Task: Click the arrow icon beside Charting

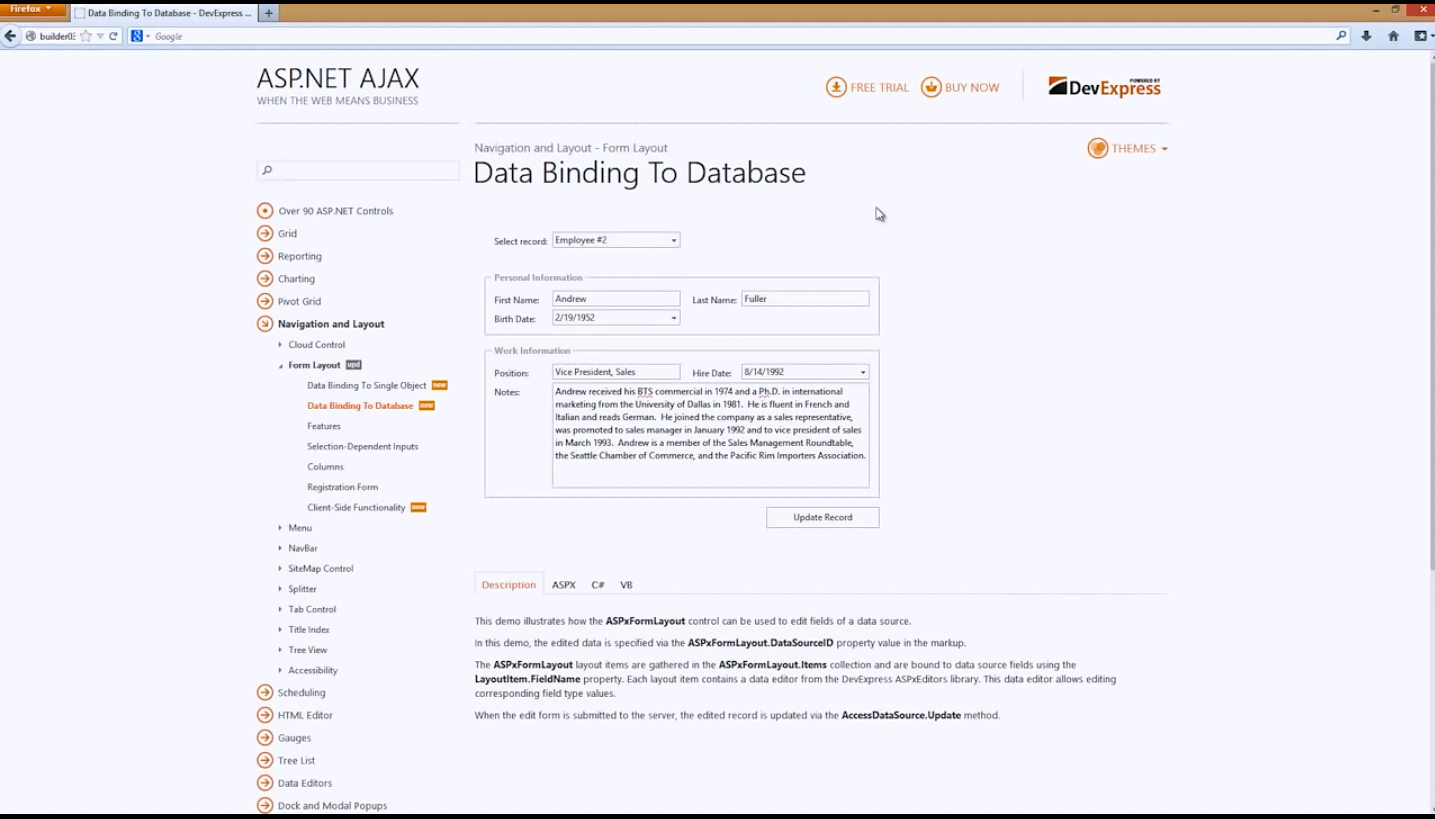Action: tap(265, 279)
